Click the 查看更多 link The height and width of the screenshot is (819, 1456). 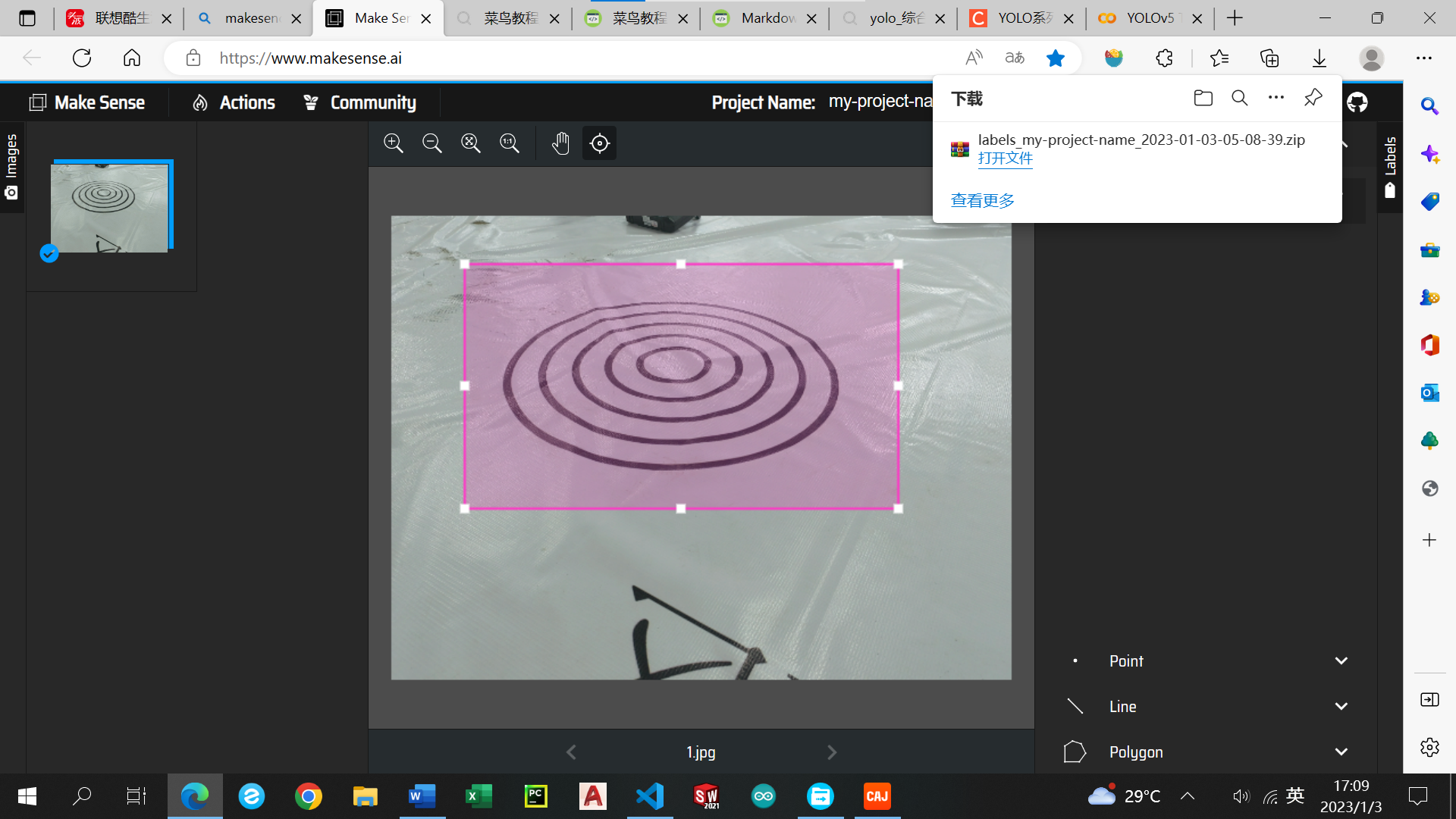click(x=982, y=201)
